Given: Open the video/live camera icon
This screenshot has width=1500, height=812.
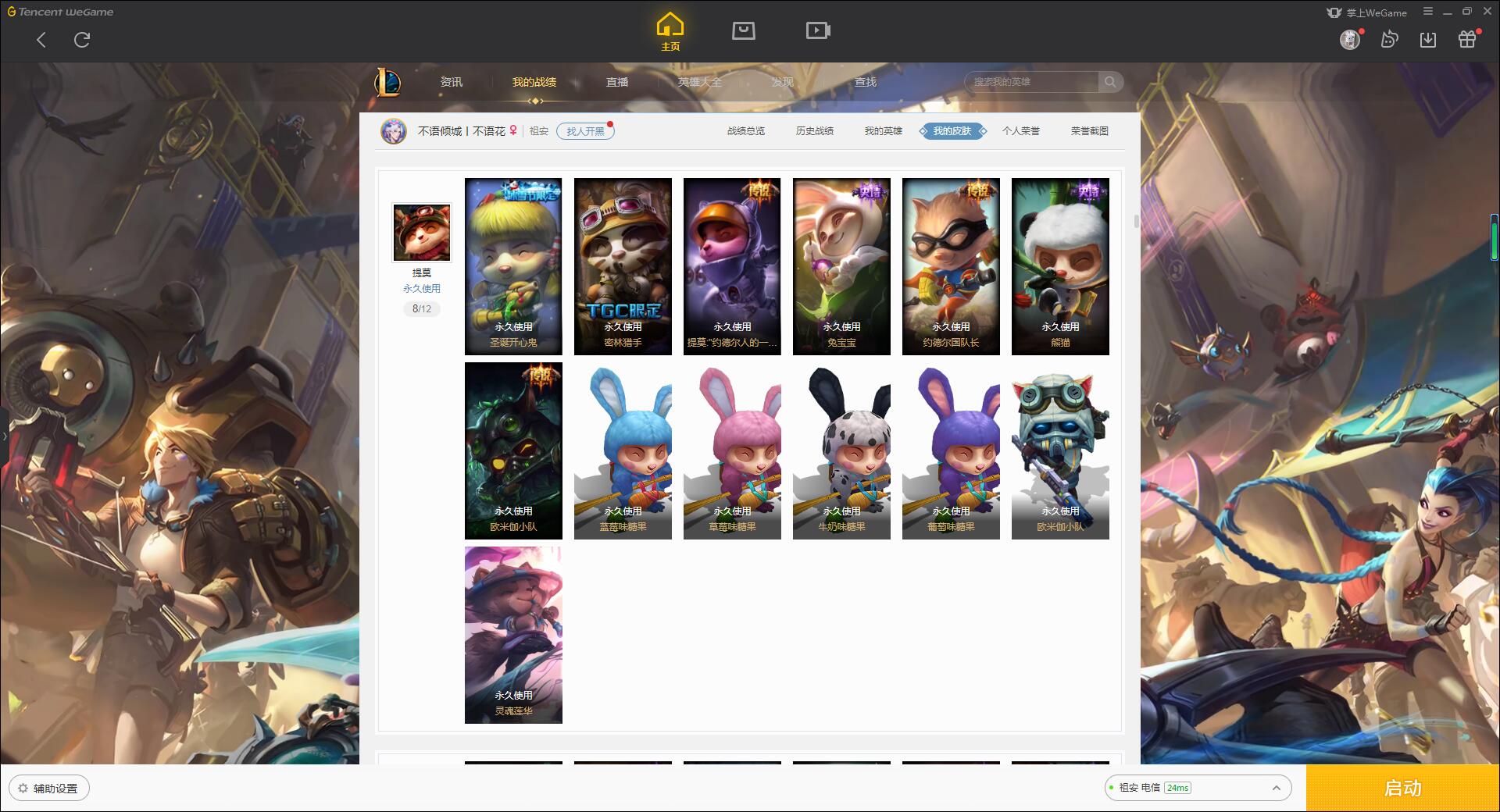Looking at the screenshot, I should point(818,30).
